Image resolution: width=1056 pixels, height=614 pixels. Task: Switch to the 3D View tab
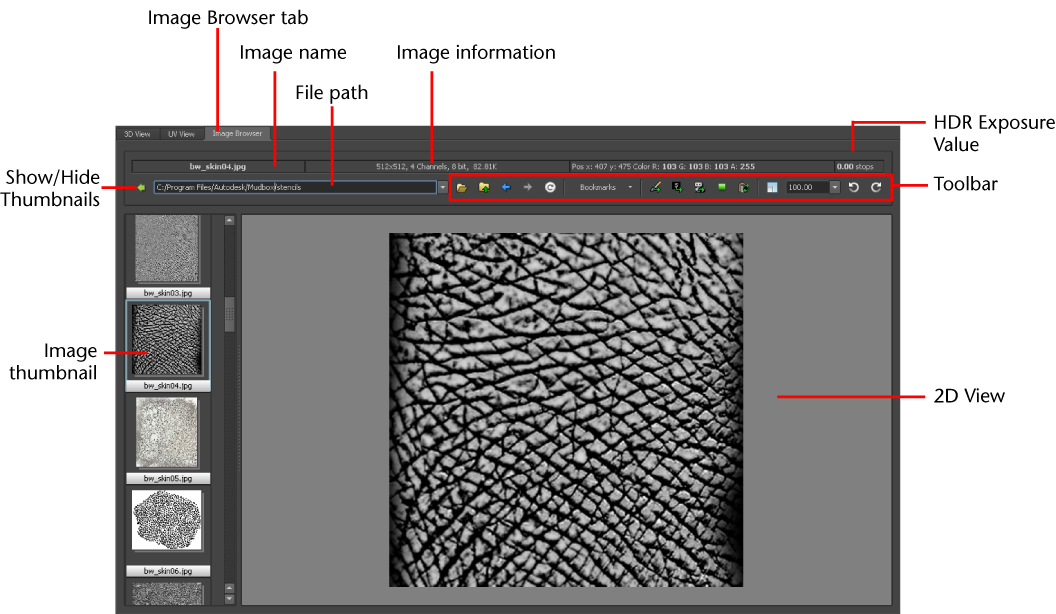click(137, 134)
